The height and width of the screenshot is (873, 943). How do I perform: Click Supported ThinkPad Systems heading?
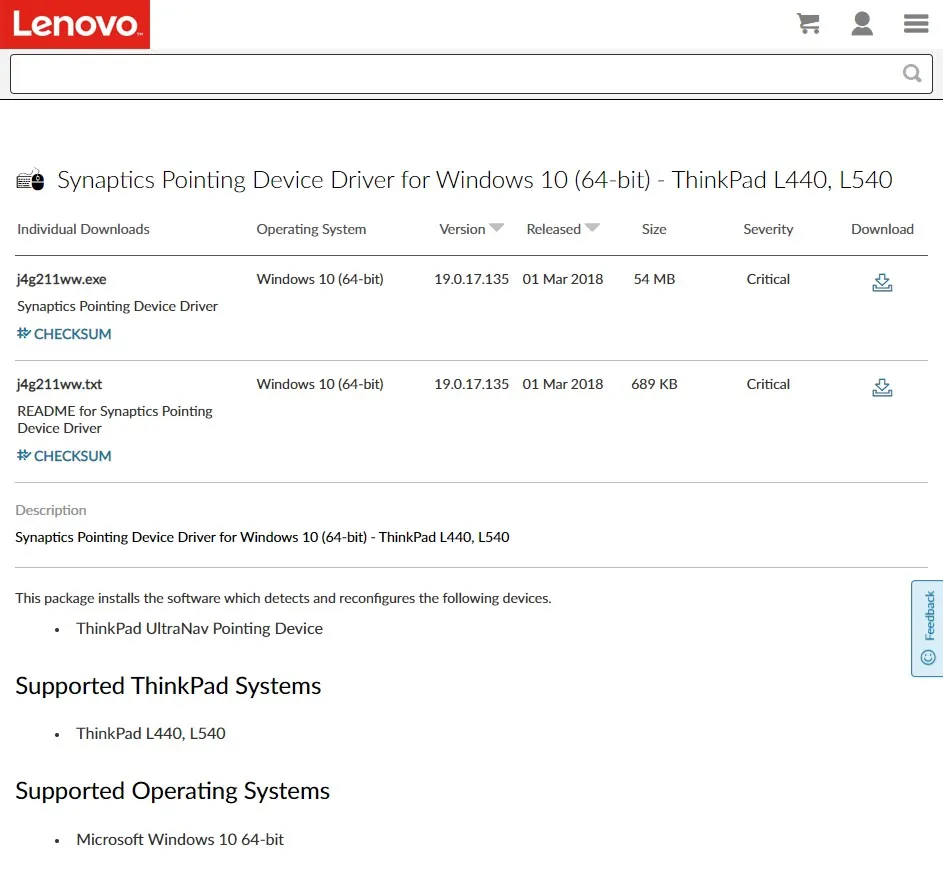[x=168, y=686]
